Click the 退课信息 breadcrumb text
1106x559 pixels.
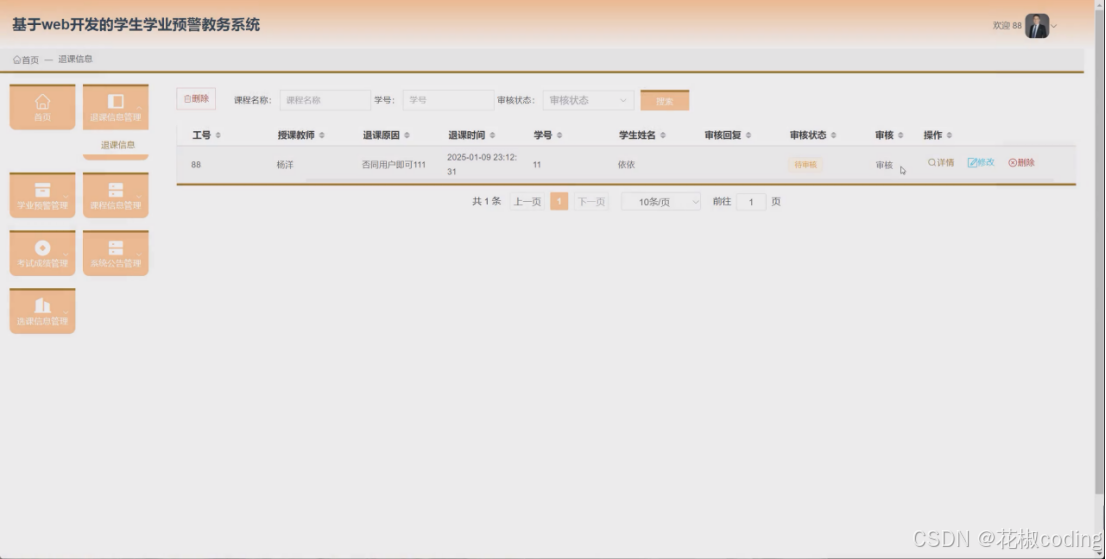(75, 59)
